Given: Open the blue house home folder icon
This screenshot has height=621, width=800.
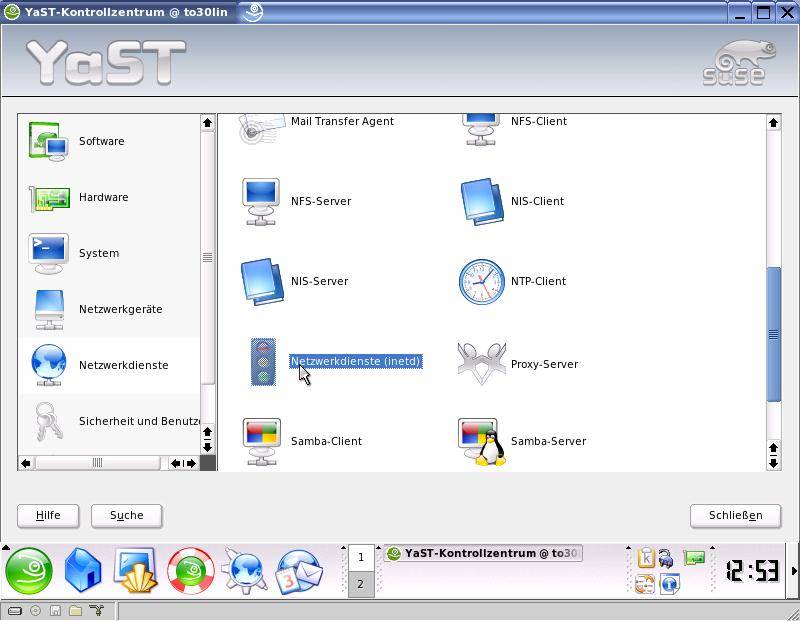Looking at the screenshot, I should (83, 571).
